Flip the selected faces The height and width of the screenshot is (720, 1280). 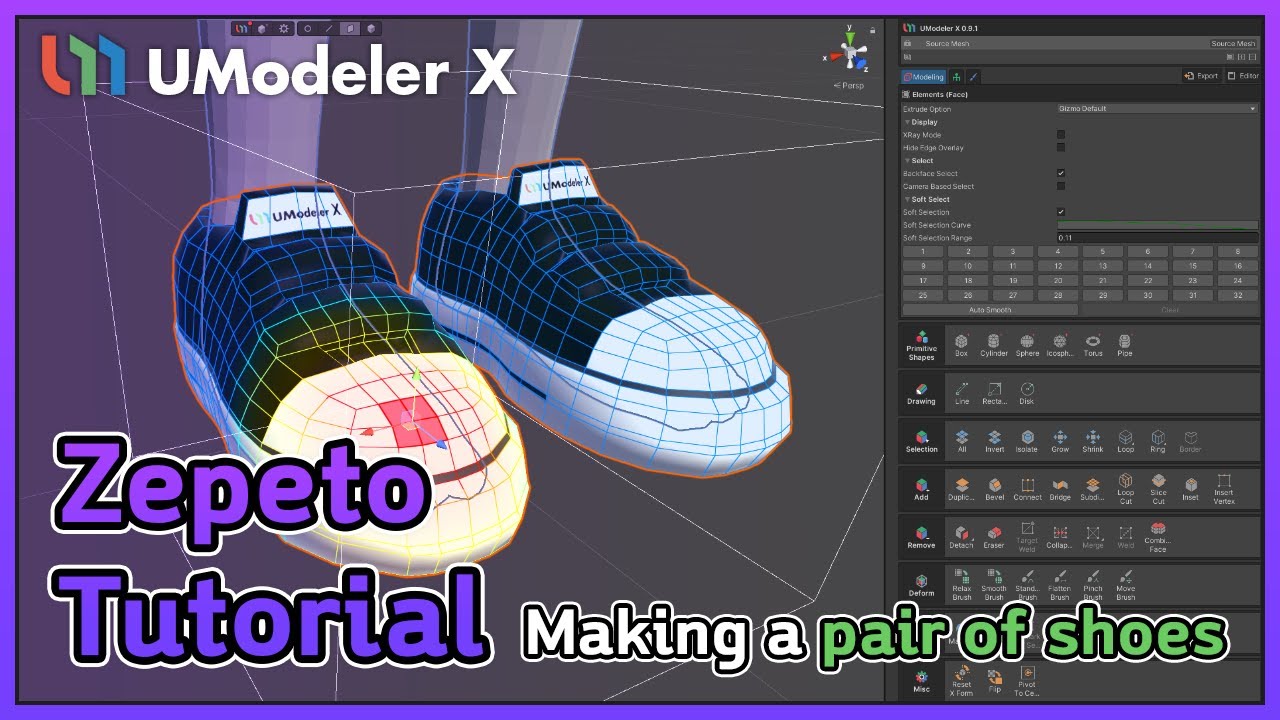point(994,681)
